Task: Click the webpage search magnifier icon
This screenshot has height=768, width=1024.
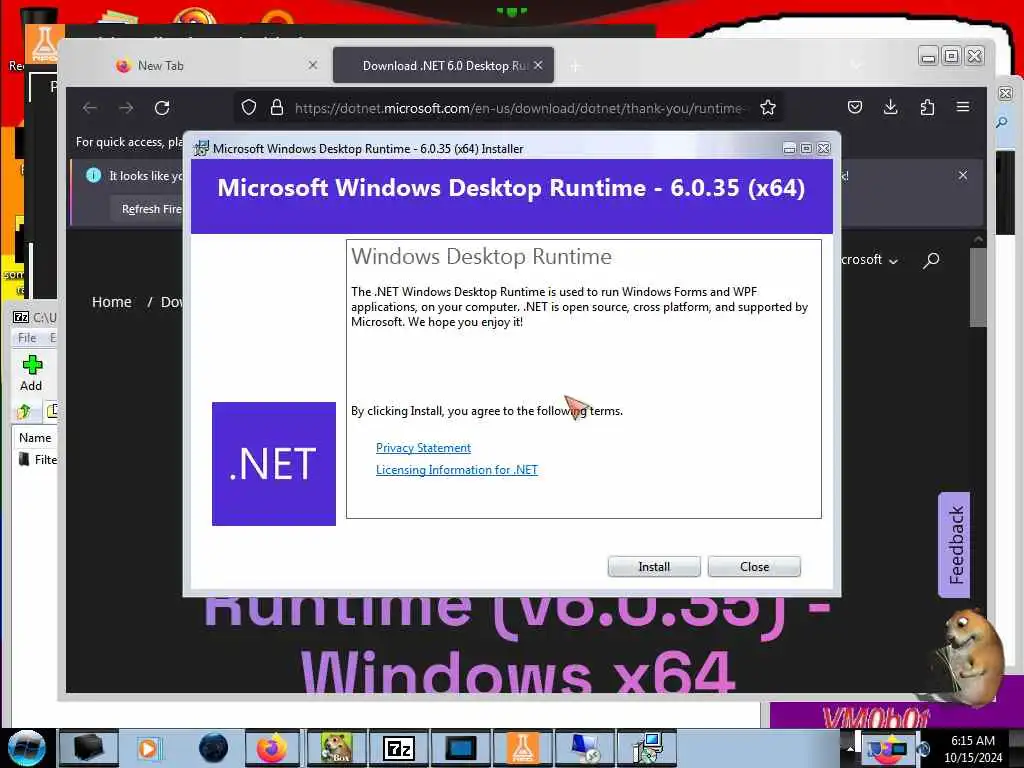Action: (x=931, y=260)
